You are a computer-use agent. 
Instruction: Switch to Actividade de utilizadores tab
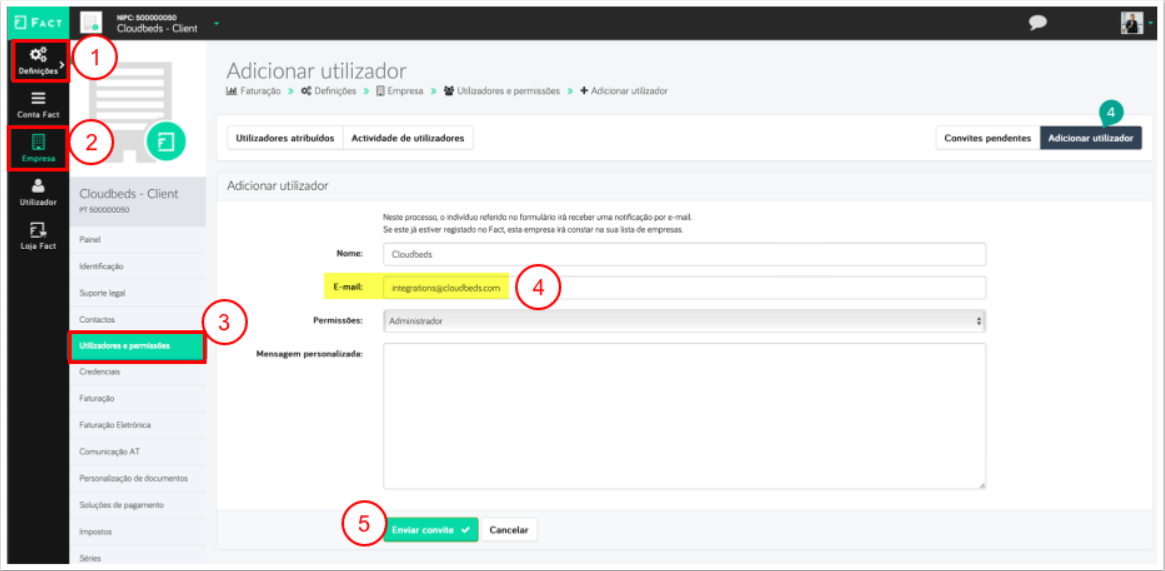407,138
